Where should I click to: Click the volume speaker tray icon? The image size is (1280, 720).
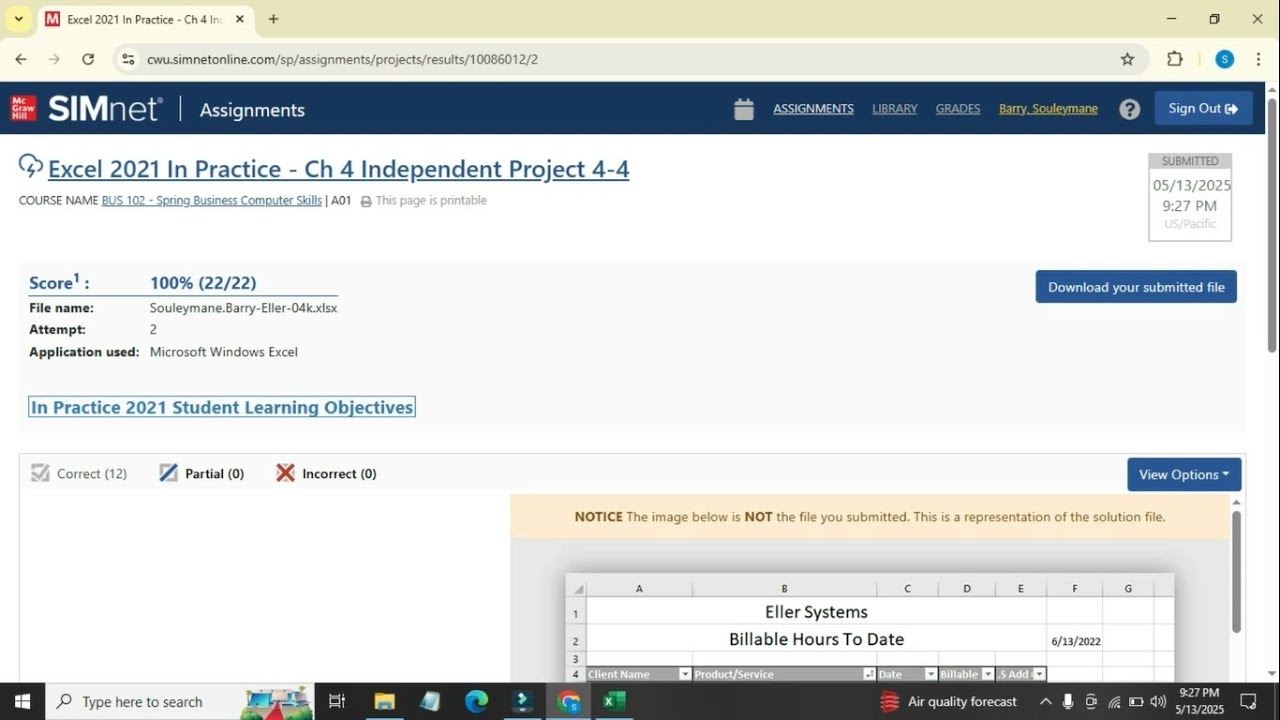1158,701
